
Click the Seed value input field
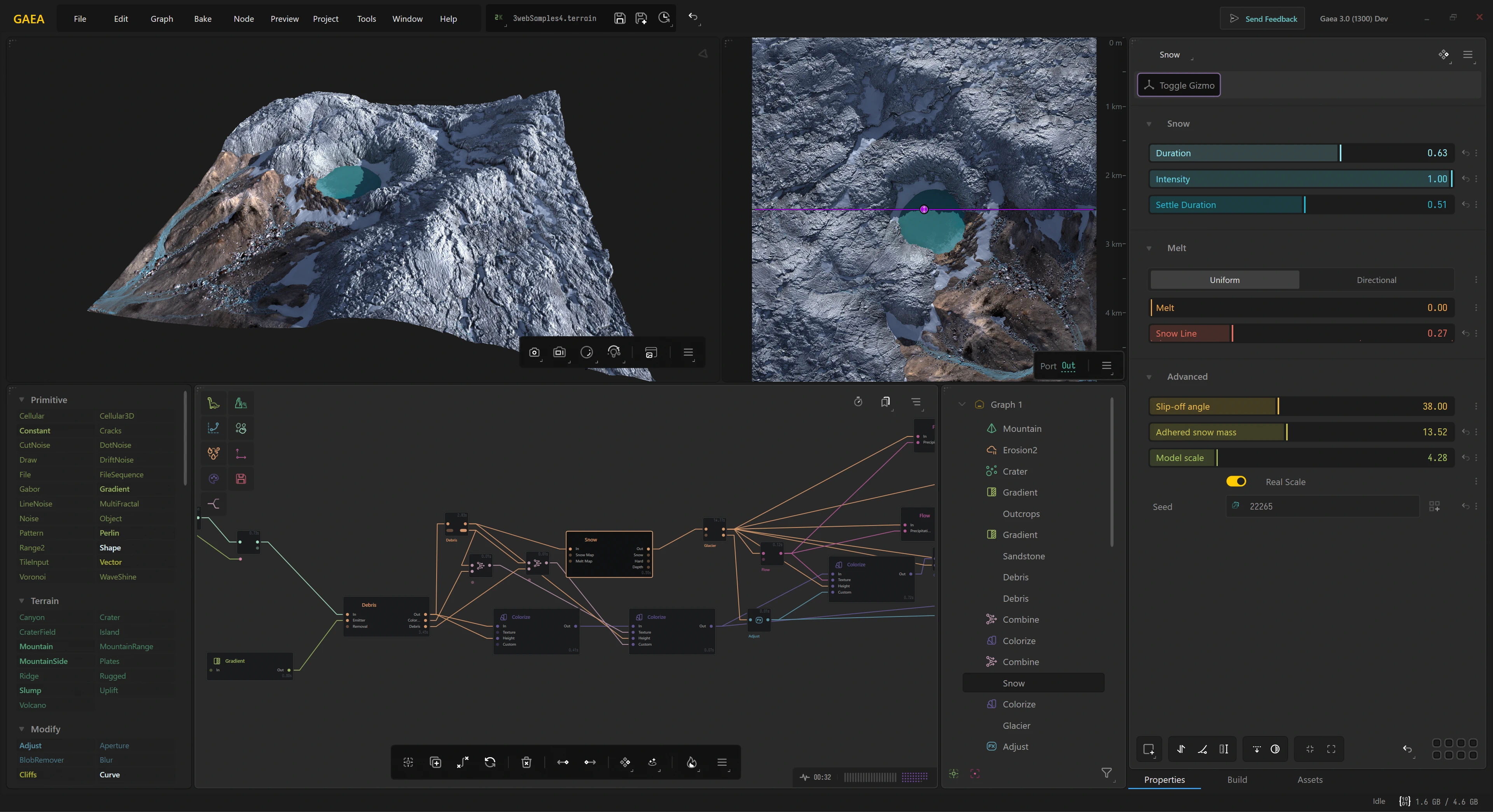point(1322,506)
